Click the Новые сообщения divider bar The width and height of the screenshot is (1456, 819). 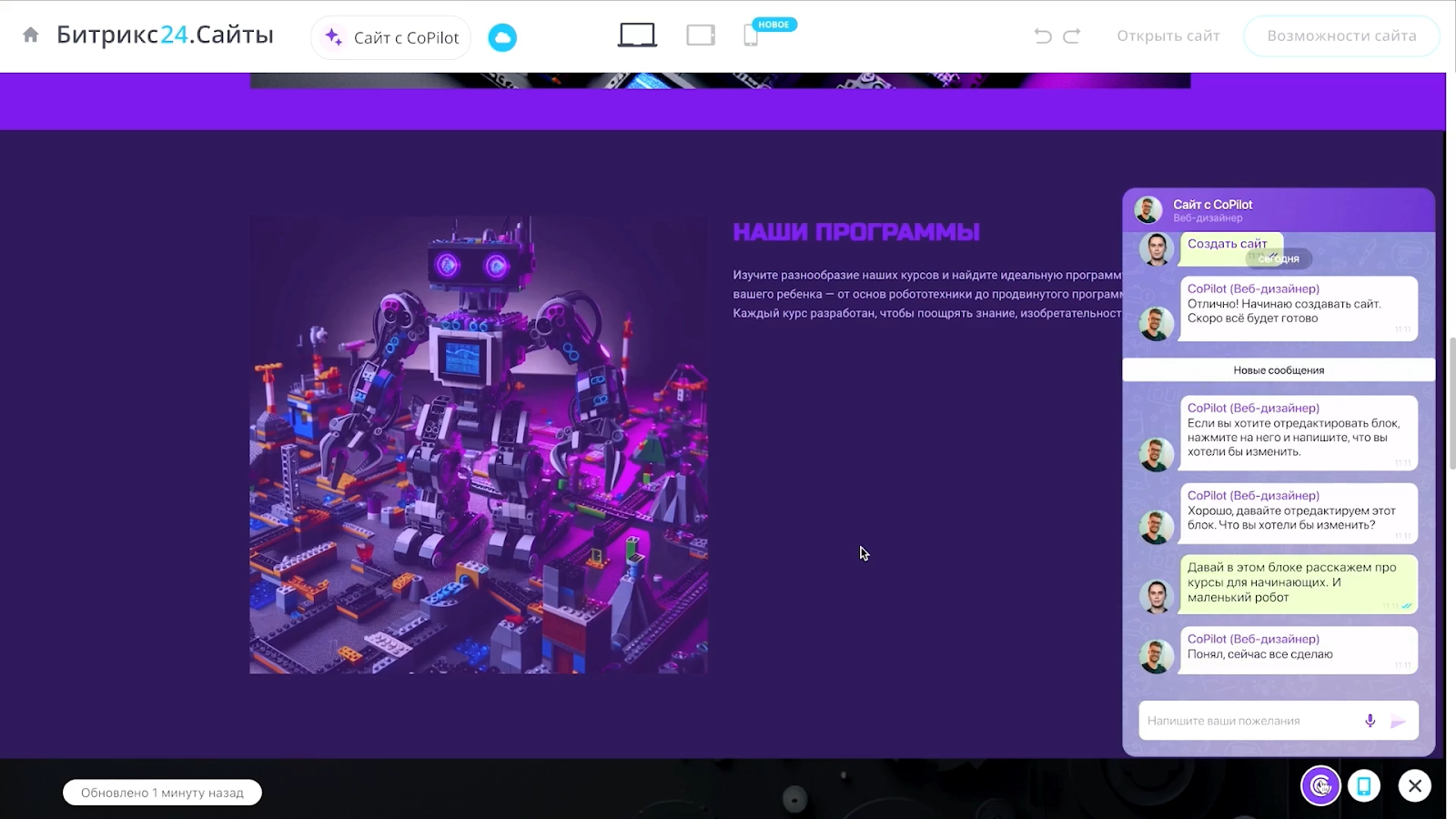click(x=1279, y=370)
